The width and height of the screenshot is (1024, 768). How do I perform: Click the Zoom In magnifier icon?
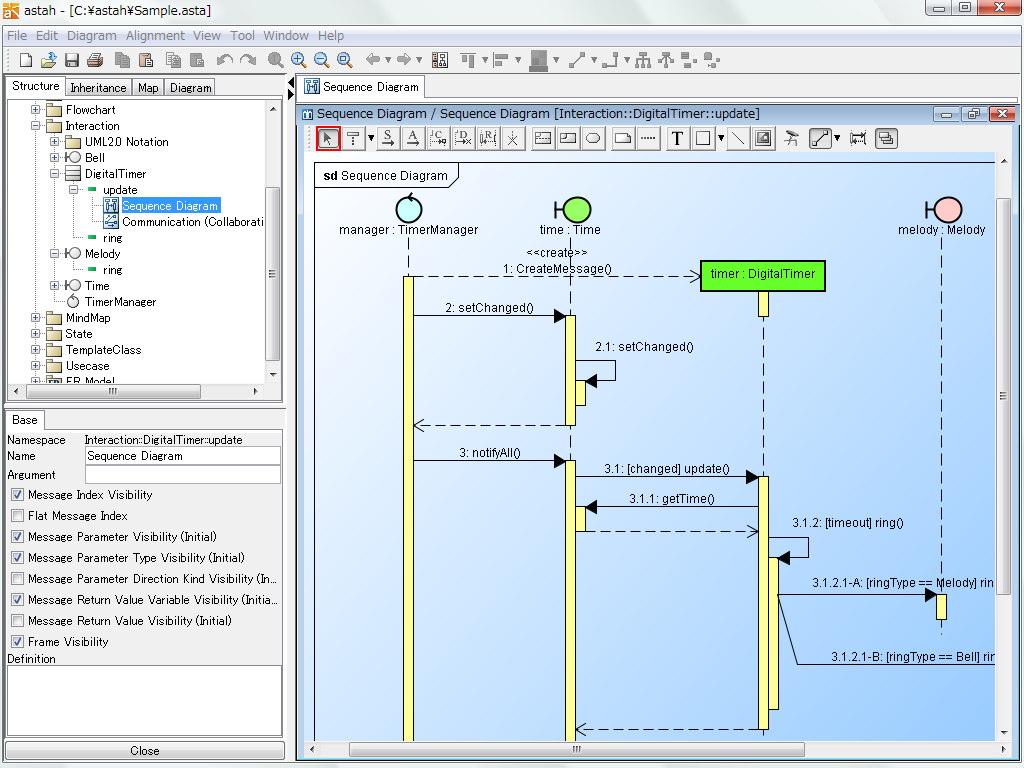point(299,60)
